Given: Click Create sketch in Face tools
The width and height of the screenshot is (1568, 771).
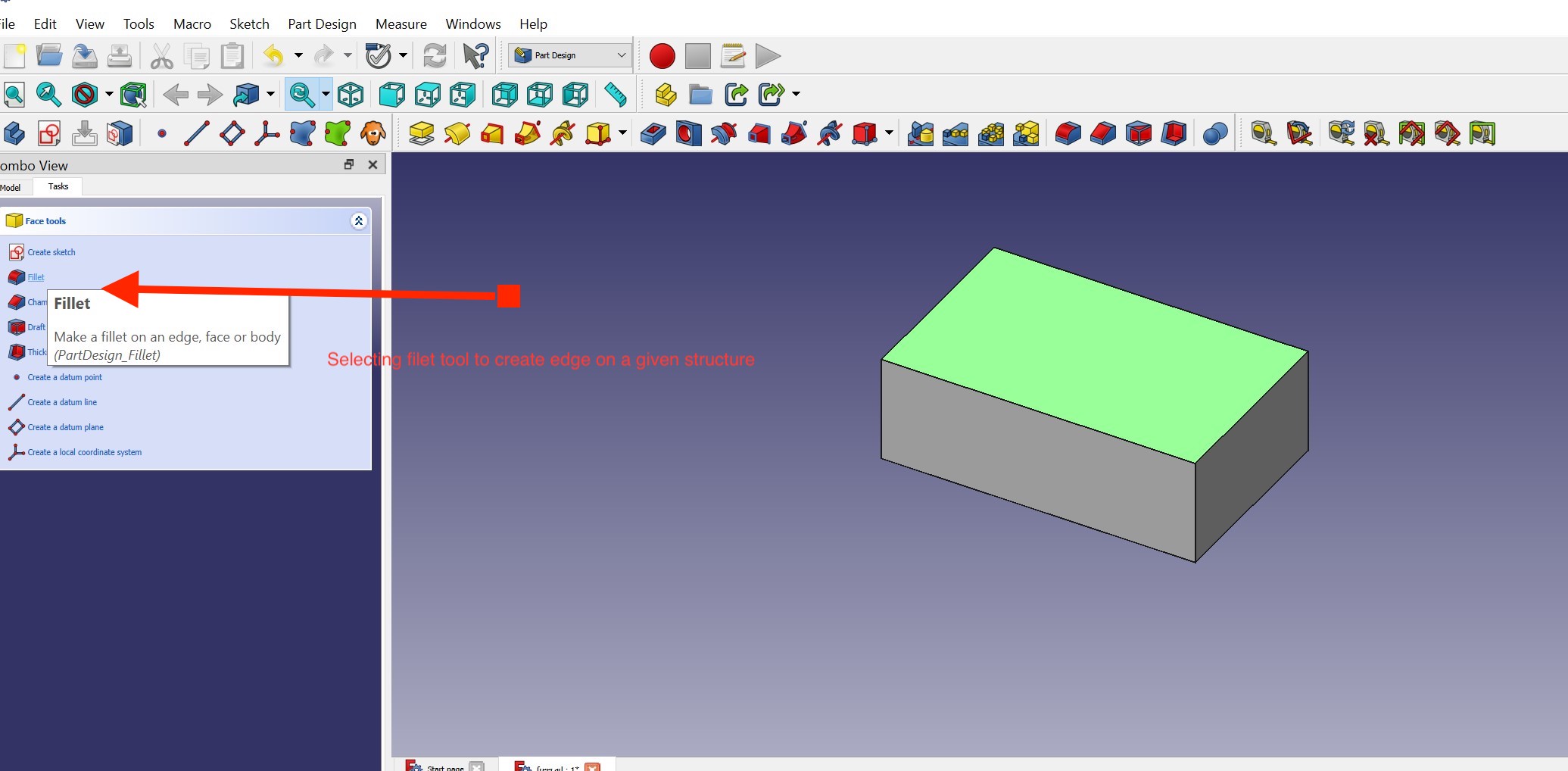Looking at the screenshot, I should coord(51,252).
